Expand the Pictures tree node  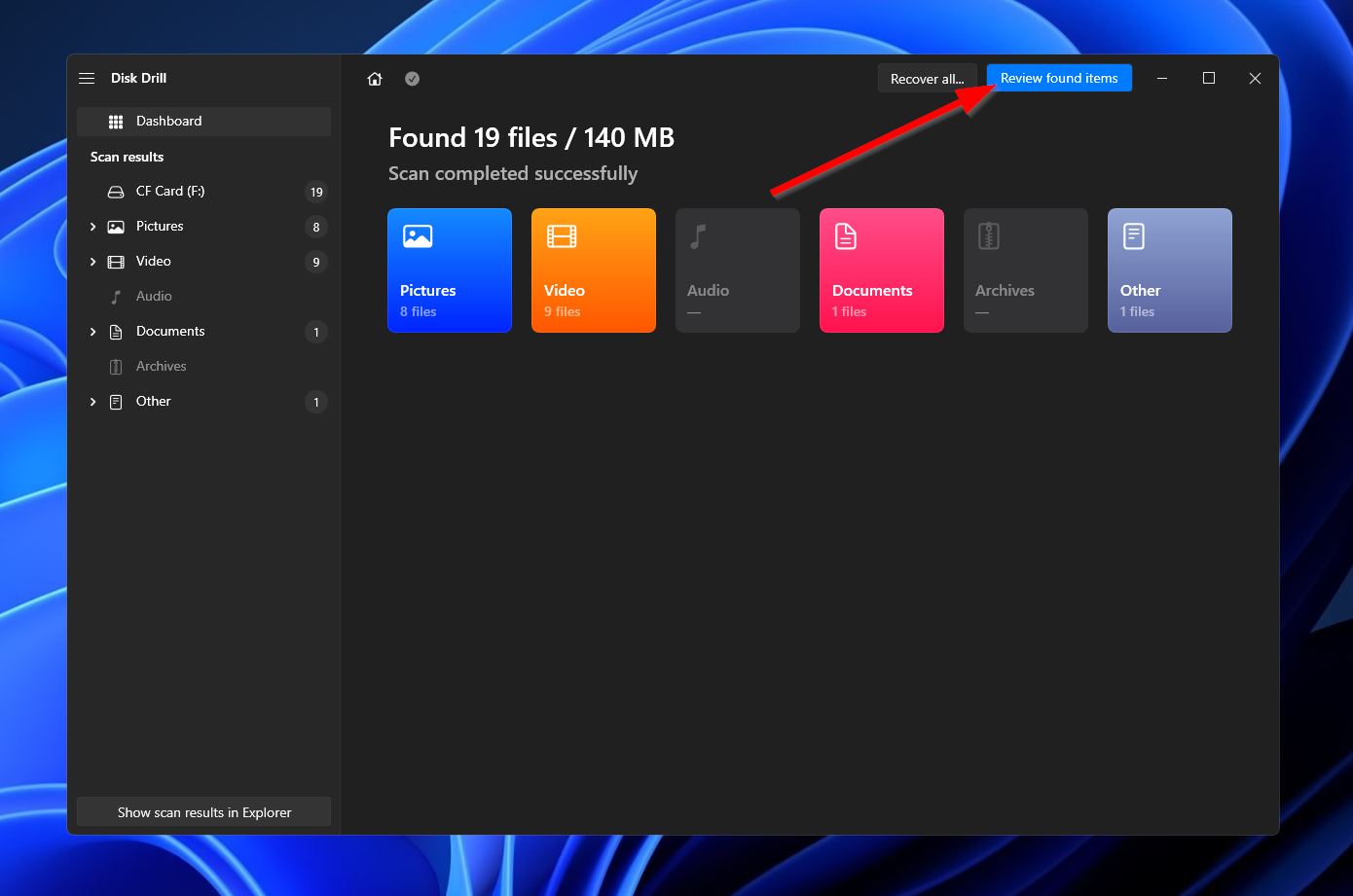[92, 227]
